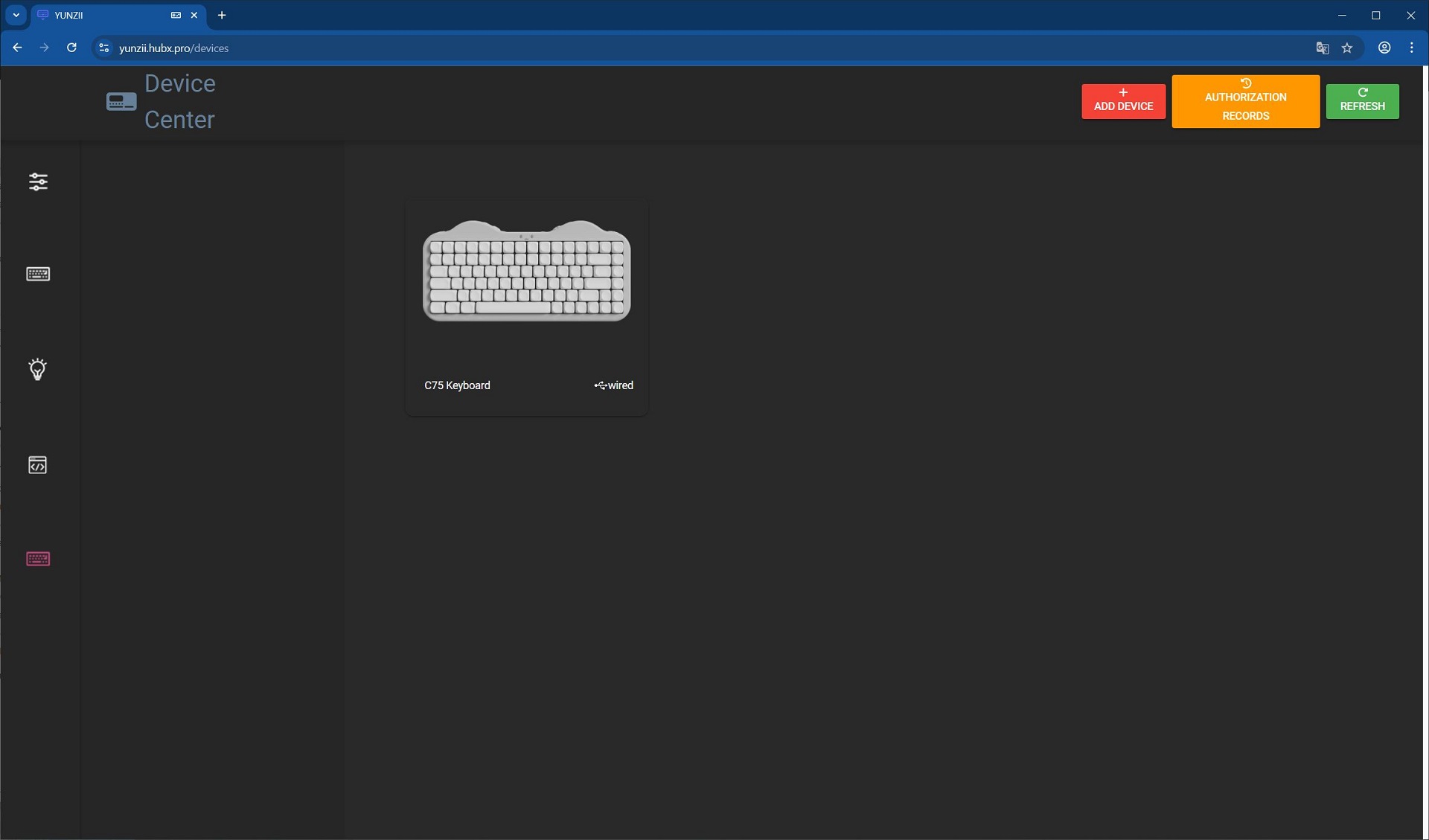Viewport: 1429px width, 840px height.
Task: Open the keyboard key mapping sidebar icon
Action: click(38, 274)
